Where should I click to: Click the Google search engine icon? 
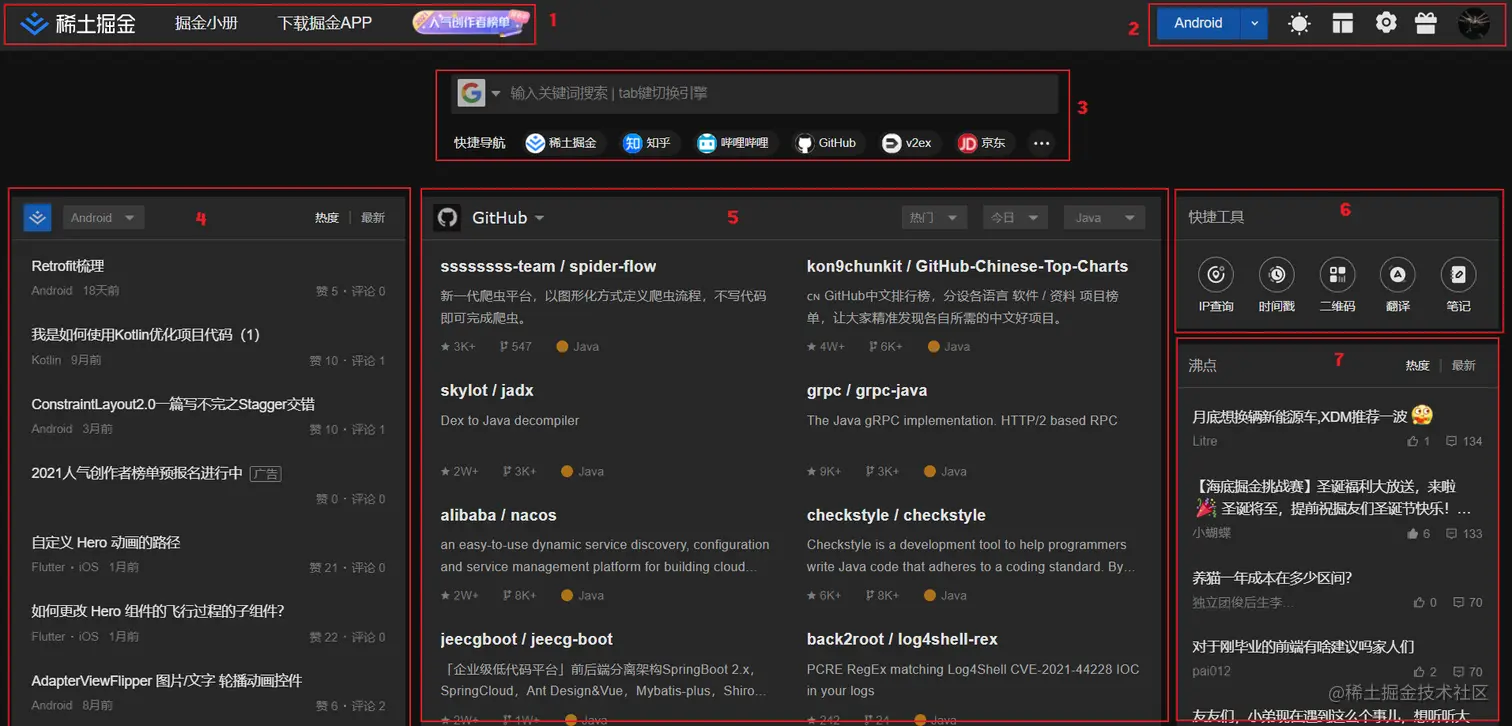point(471,93)
